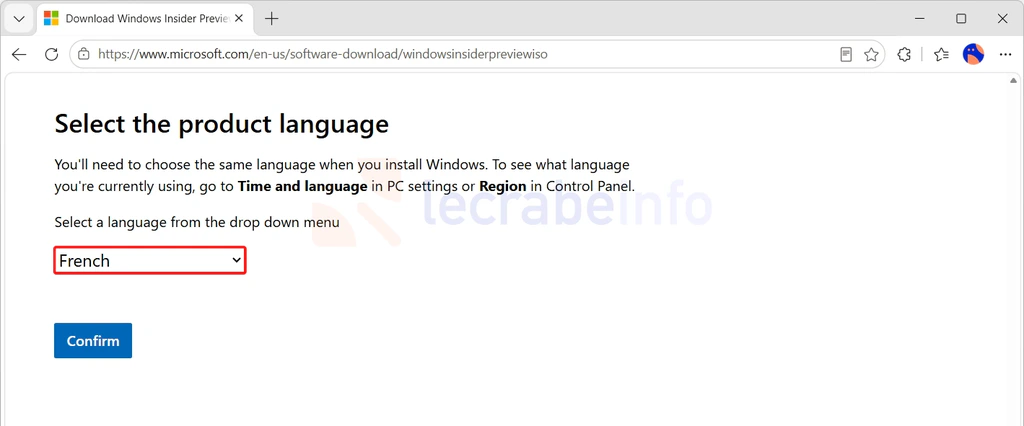Go back using the browser back arrow
The width and height of the screenshot is (1024, 426).
19,54
